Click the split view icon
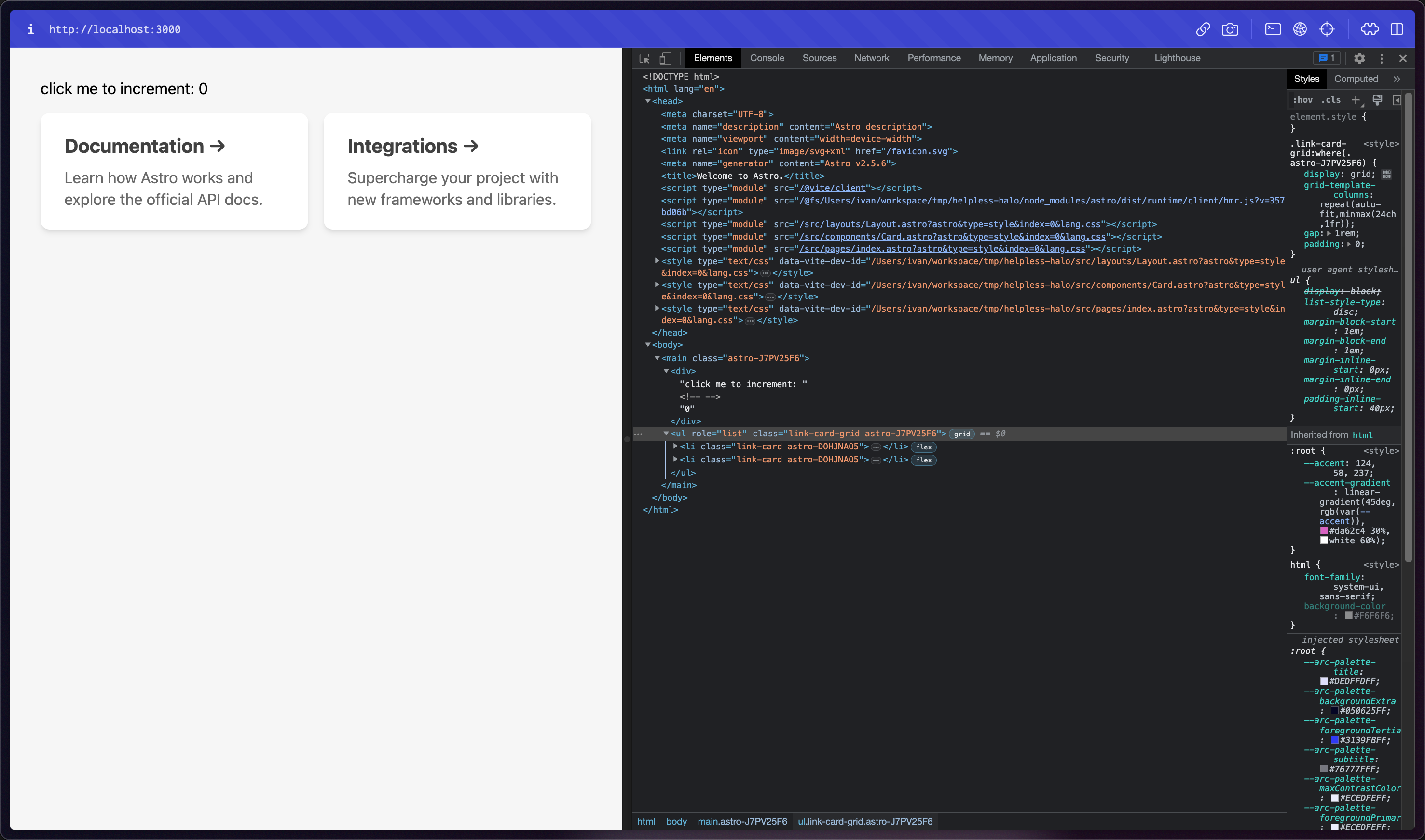Viewport: 1425px width, 840px height. point(1397,29)
